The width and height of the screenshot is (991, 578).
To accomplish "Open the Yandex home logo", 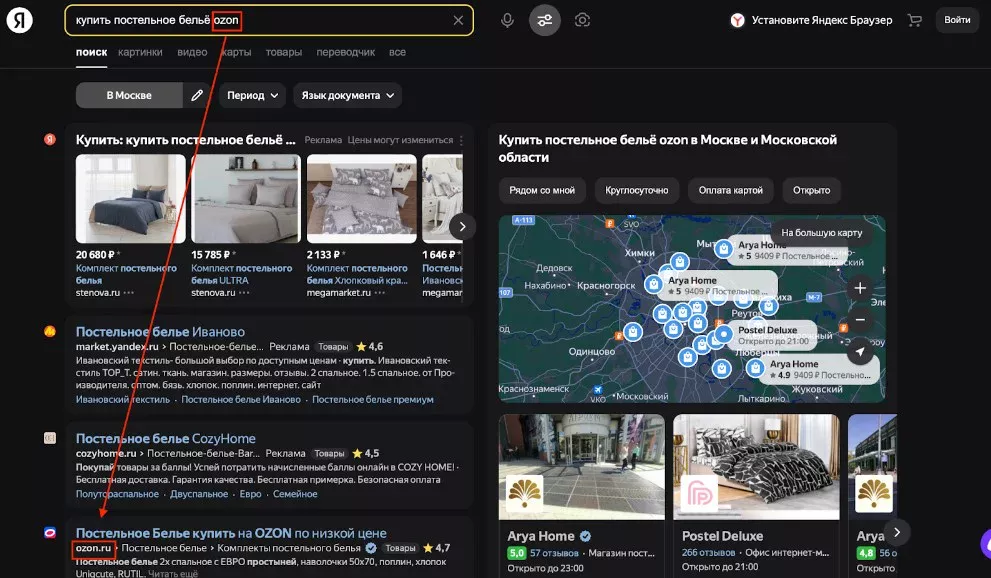I will 20,20.
